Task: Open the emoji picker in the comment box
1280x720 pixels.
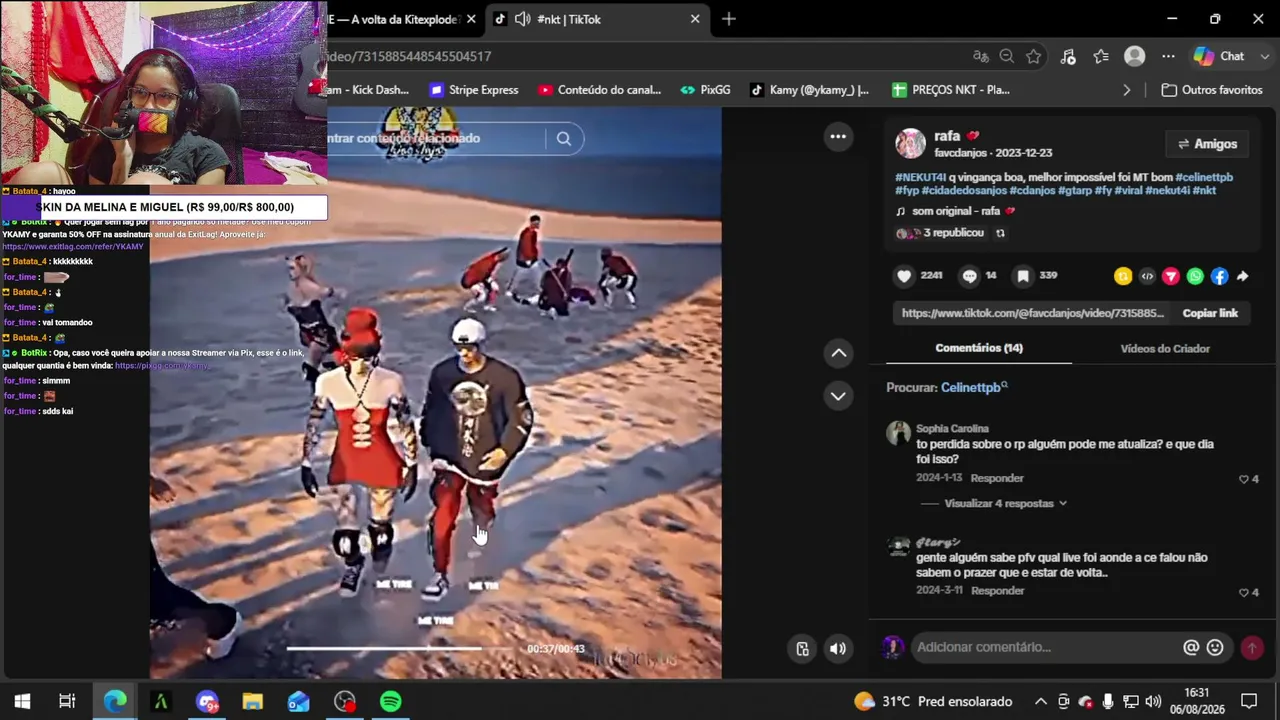Action: (x=1215, y=648)
